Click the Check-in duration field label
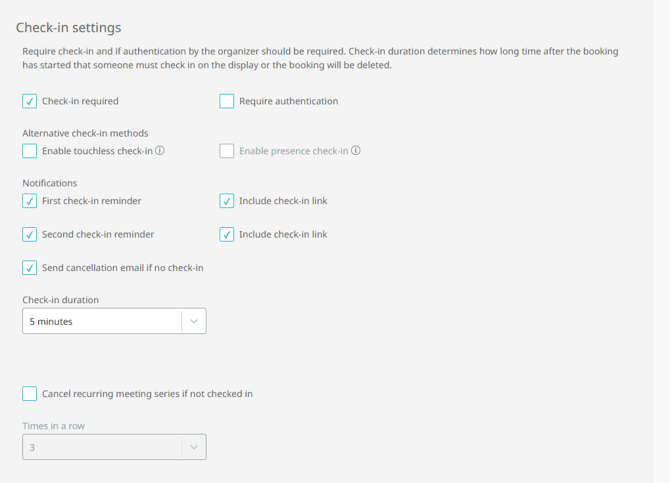 click(x=60, y=300)
